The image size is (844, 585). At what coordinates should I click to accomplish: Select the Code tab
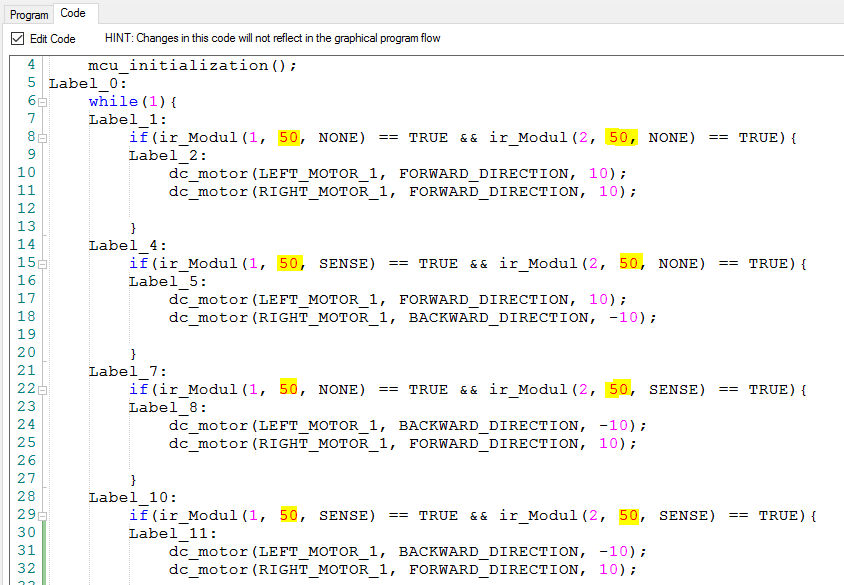click(73, 13)
